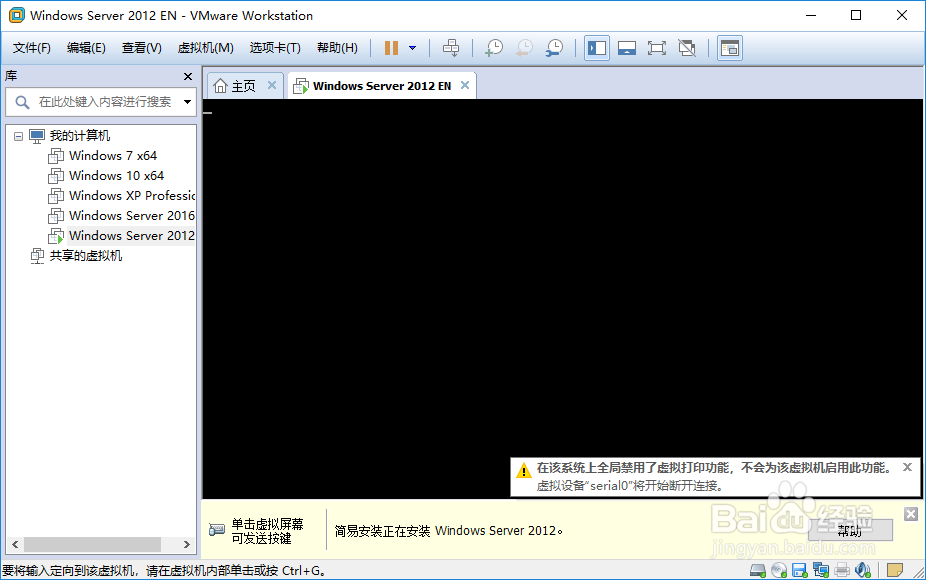The height and width of the screenshot is (580, 926).
Task: Toggle the library sidebar view icon
Action: (597, 48)
